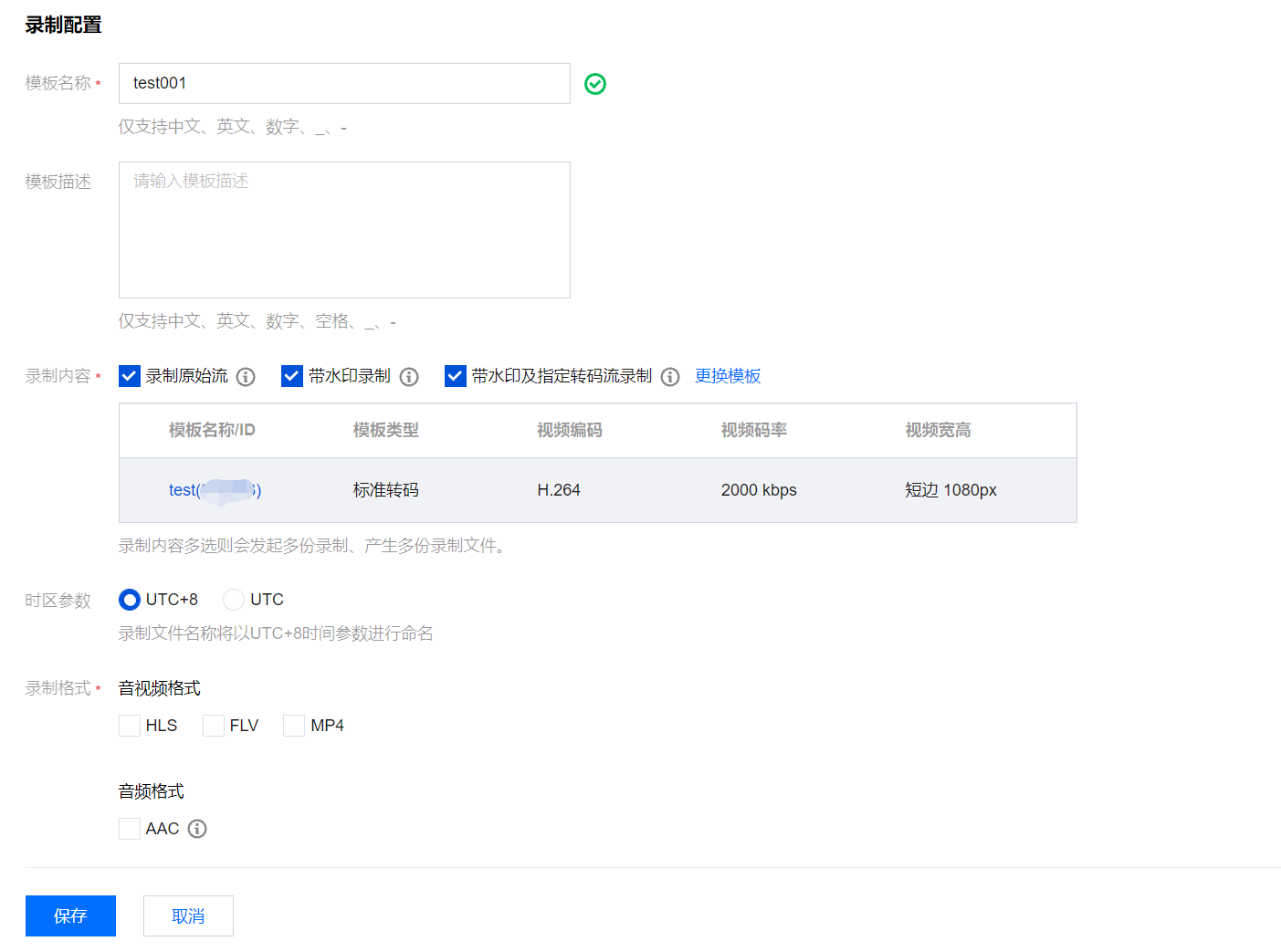Click info icon beside 录制原始流
Viewport: 1281px width, 952px height.
coord(246,376)
